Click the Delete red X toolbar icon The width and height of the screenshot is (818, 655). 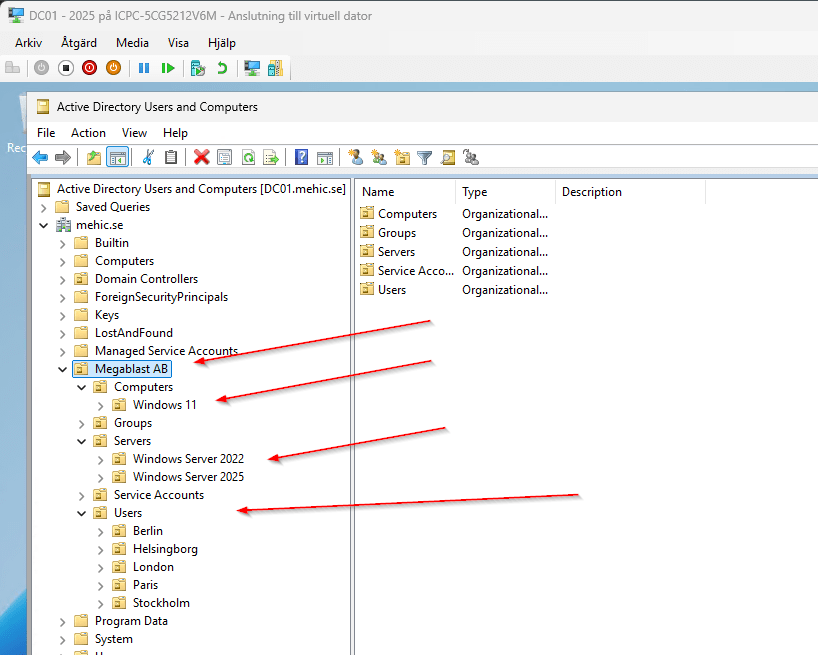click(201, 157)
